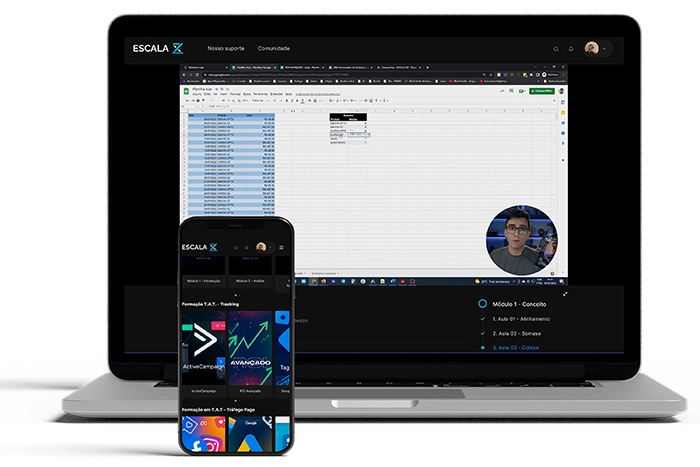The image size is (700, 467).
Task: Tap the search icon on phone header
Action: tap(235, 247)
